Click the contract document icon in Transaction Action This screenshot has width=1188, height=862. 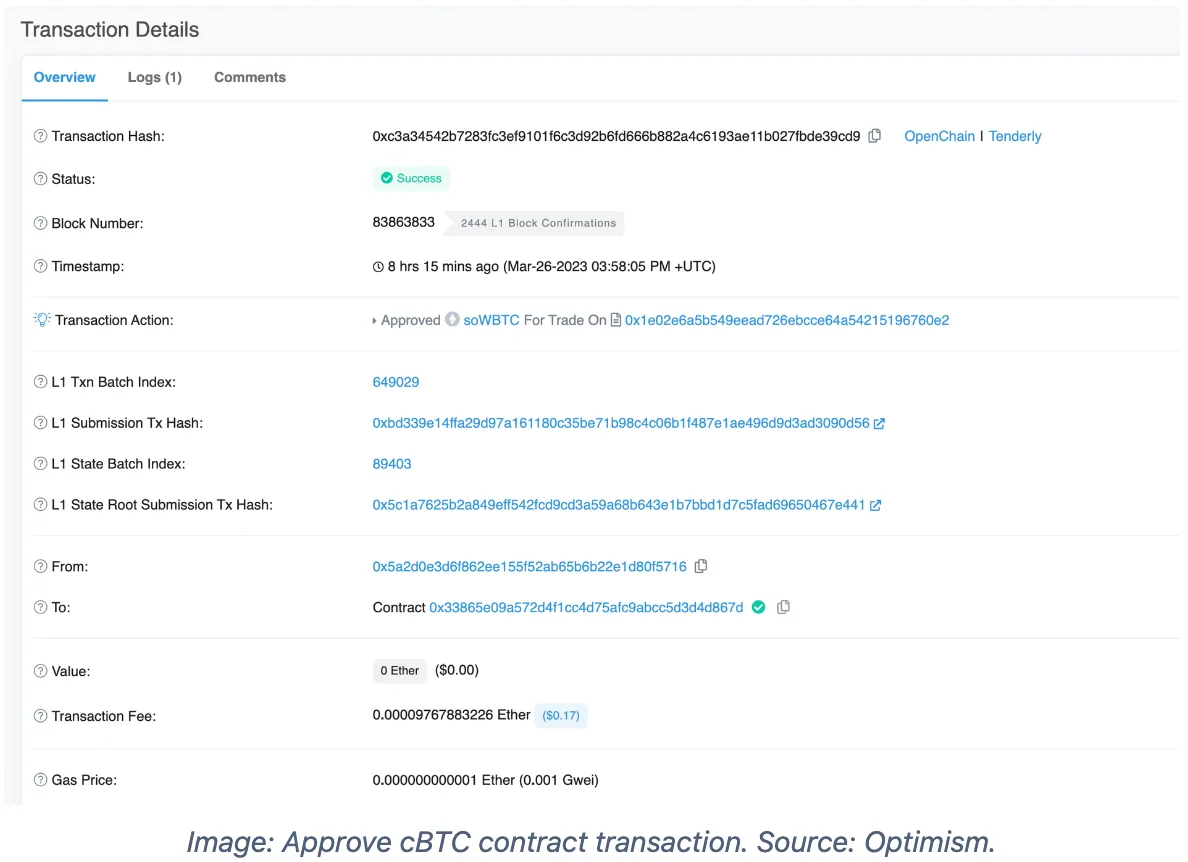coord(616,320)
